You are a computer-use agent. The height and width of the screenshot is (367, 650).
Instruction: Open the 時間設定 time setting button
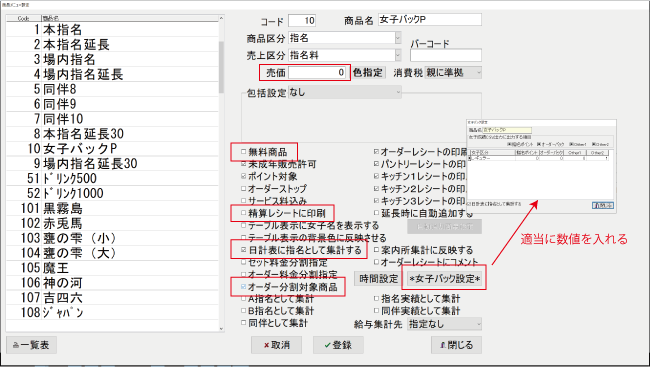[x=378, y=279]
